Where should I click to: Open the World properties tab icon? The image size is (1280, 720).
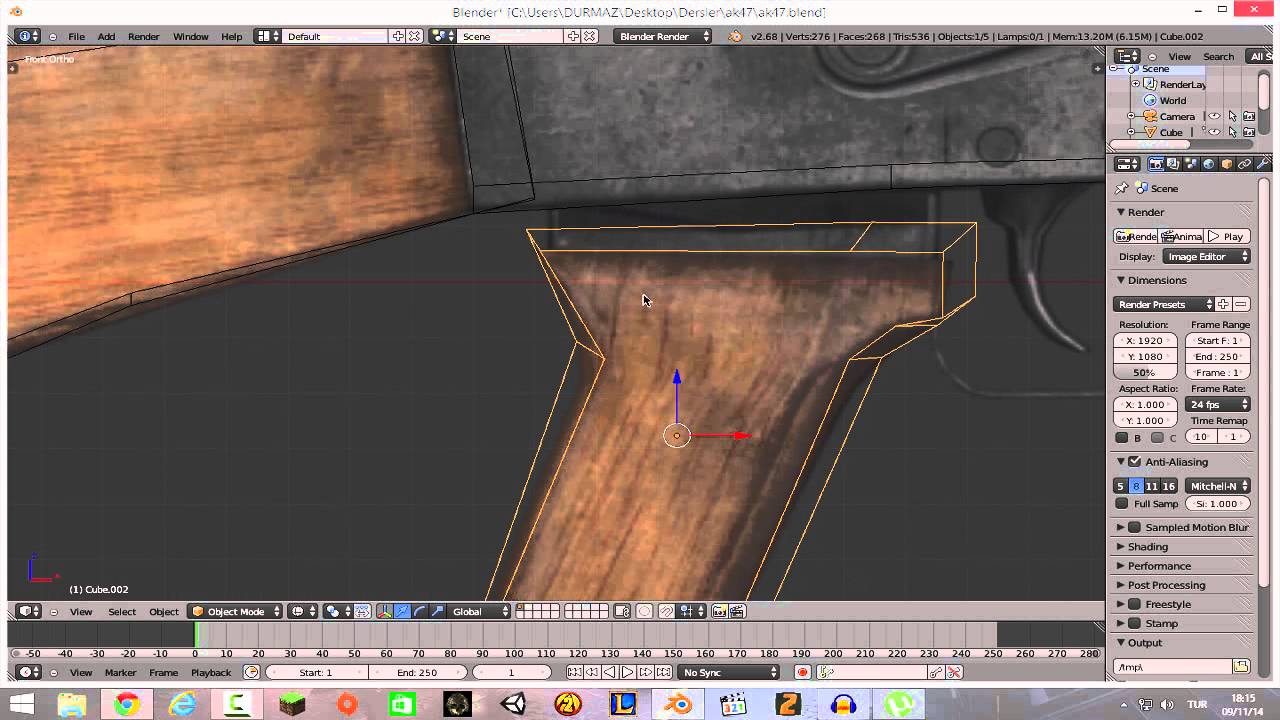(1209, 164)
